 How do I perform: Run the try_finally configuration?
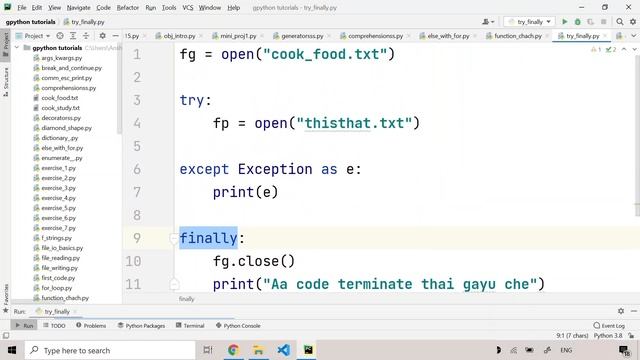coord(564,22)
